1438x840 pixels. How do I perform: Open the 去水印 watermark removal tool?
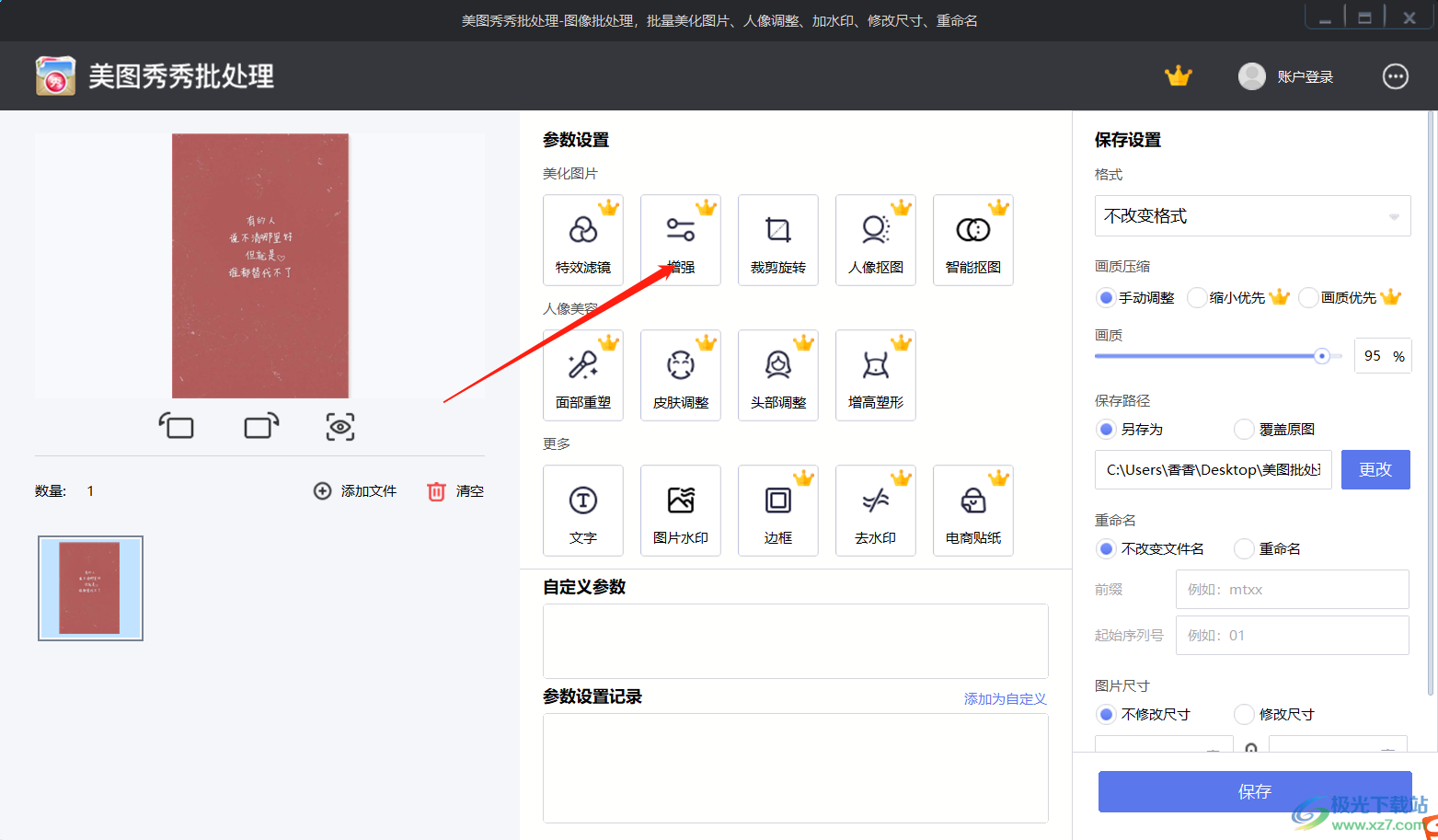coord(876,511)
